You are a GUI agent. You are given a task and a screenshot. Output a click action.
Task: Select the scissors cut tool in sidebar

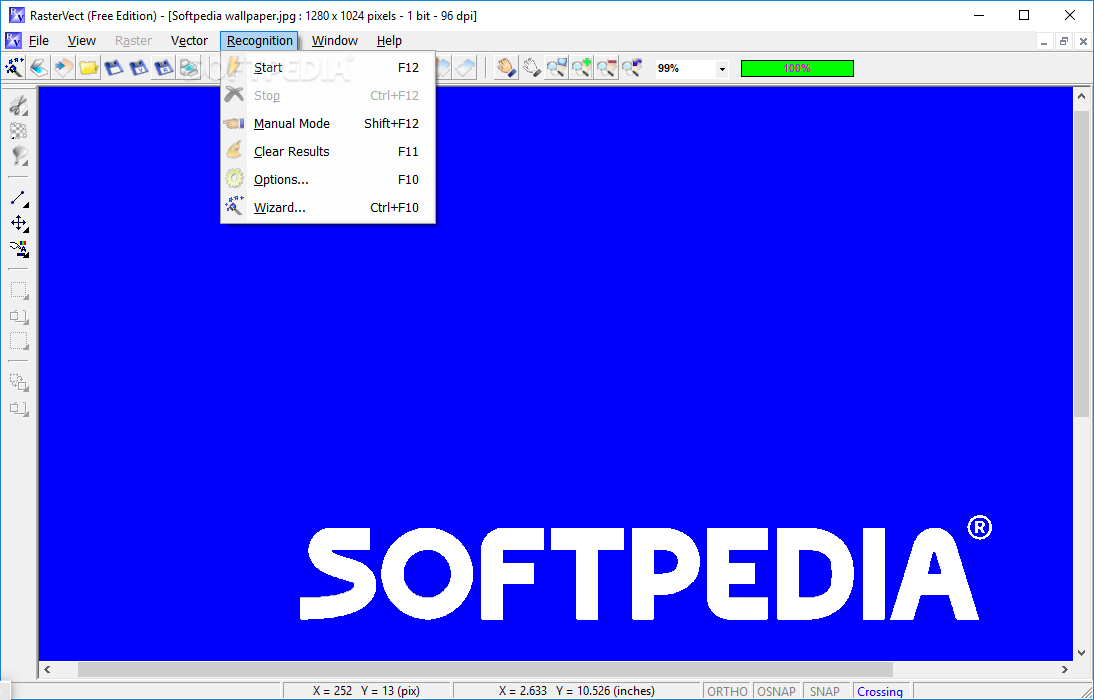[x=19, y=106]
